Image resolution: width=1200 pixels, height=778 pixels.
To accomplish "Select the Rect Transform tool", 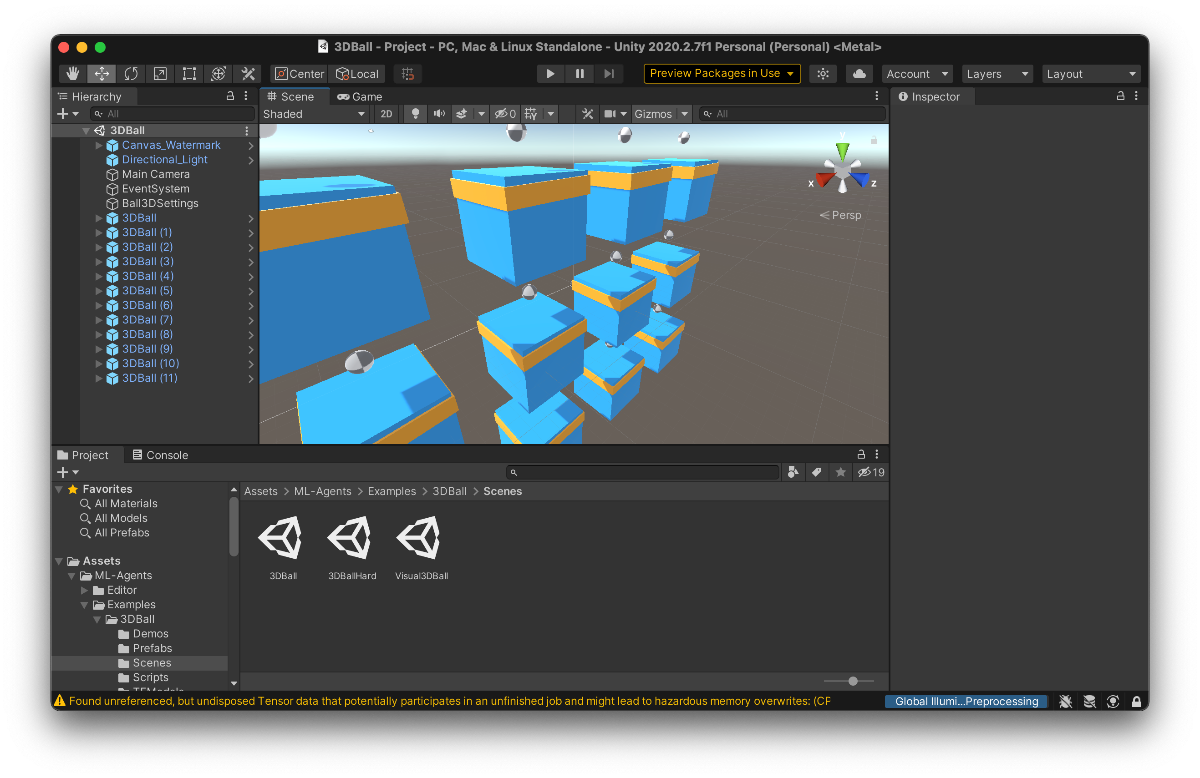I will click(x=189, y=74).
